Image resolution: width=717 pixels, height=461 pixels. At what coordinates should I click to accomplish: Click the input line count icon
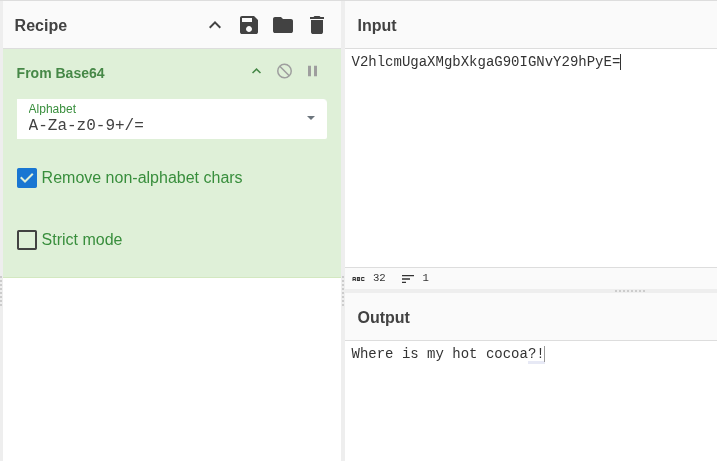tap(407, 278)
